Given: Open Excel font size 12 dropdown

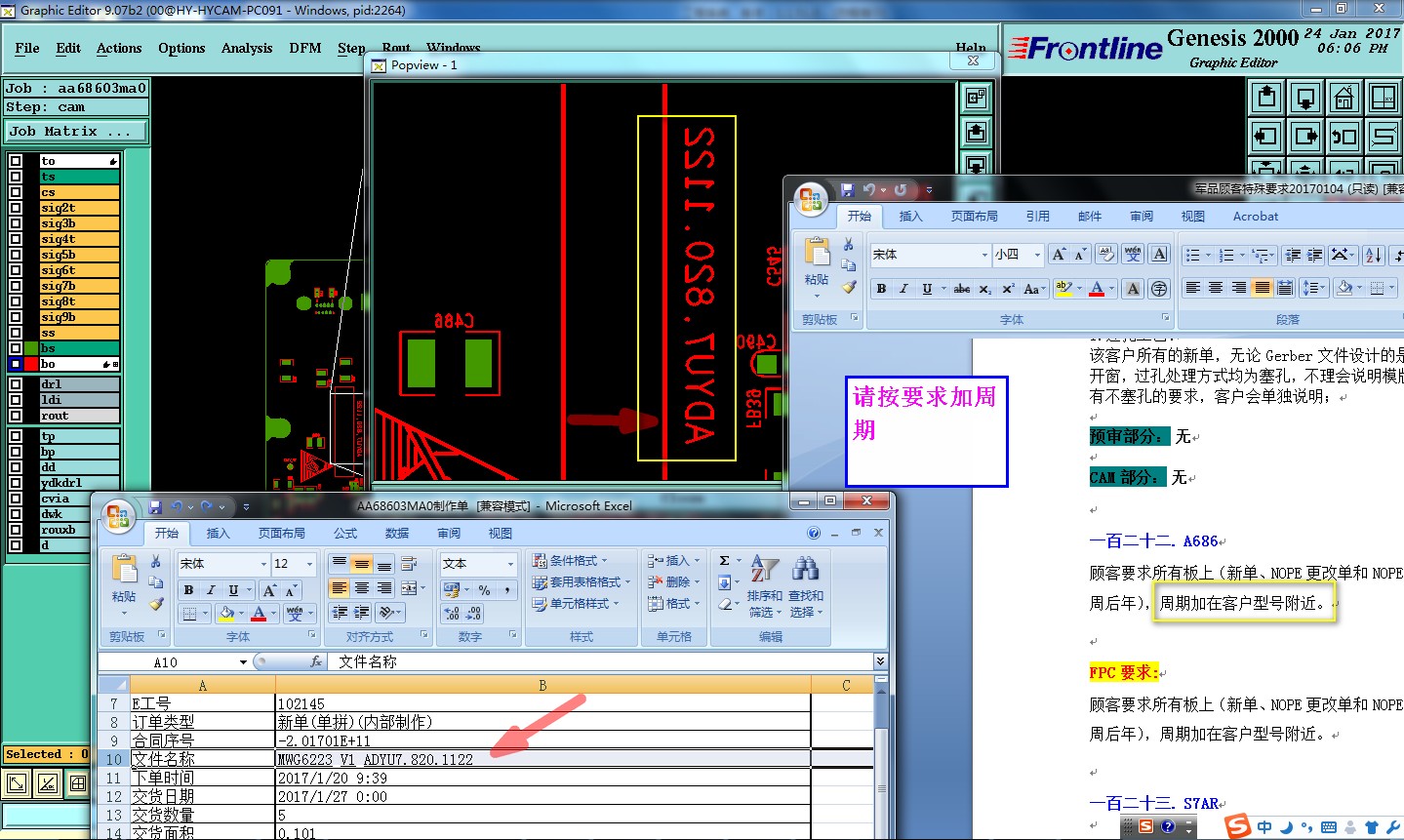Looking at the screenshot, I should tap(310, 564).
